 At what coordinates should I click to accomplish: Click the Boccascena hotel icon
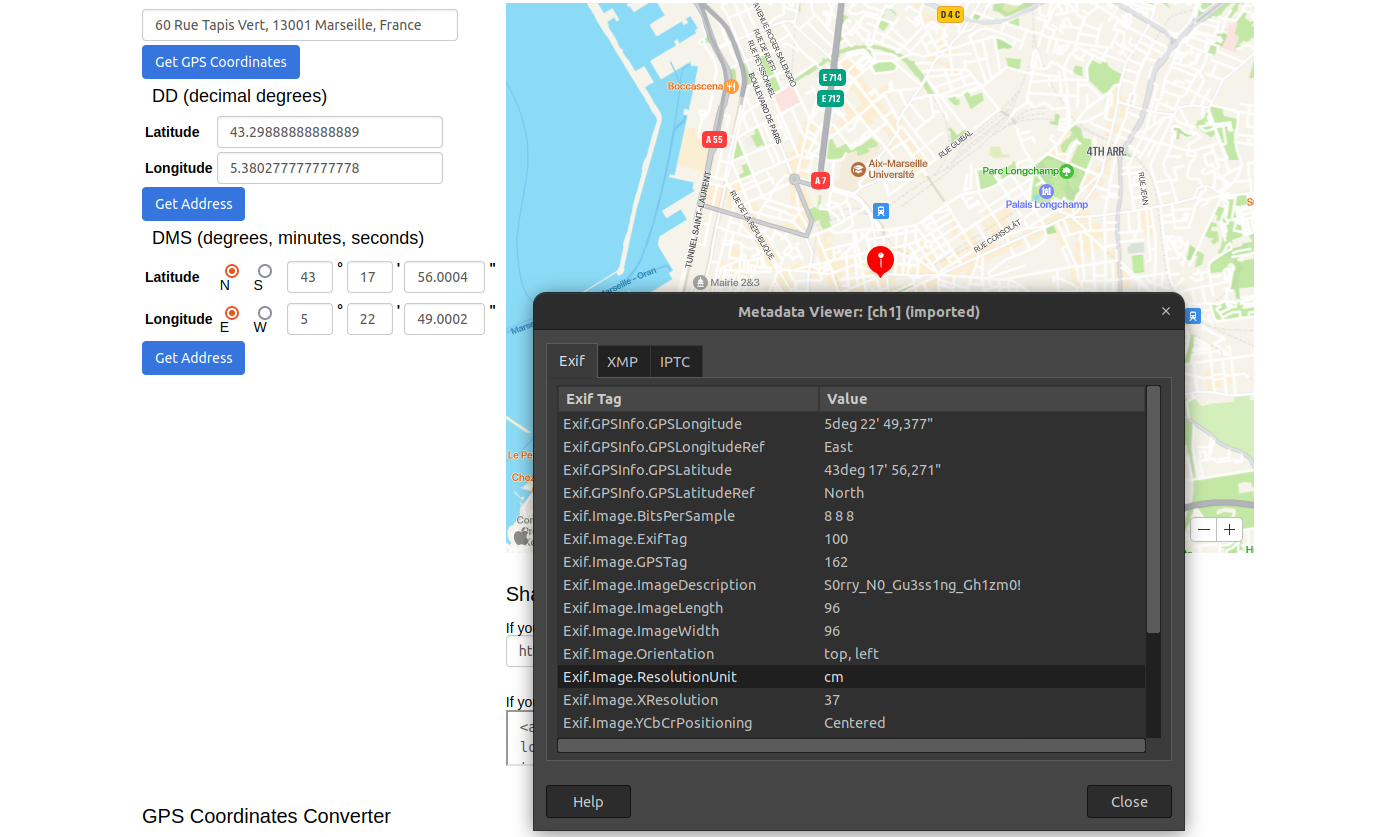point(733,86)
